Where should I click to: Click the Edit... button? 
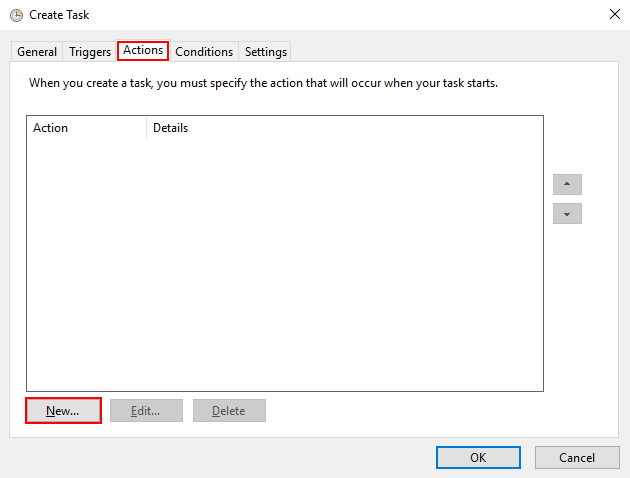pos(146,411)
